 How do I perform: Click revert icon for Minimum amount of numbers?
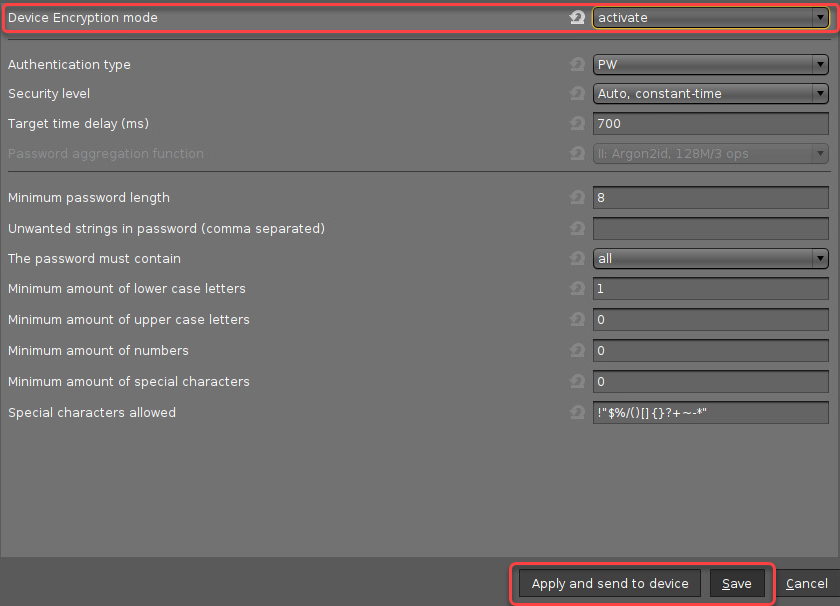(x=577, y=351)
